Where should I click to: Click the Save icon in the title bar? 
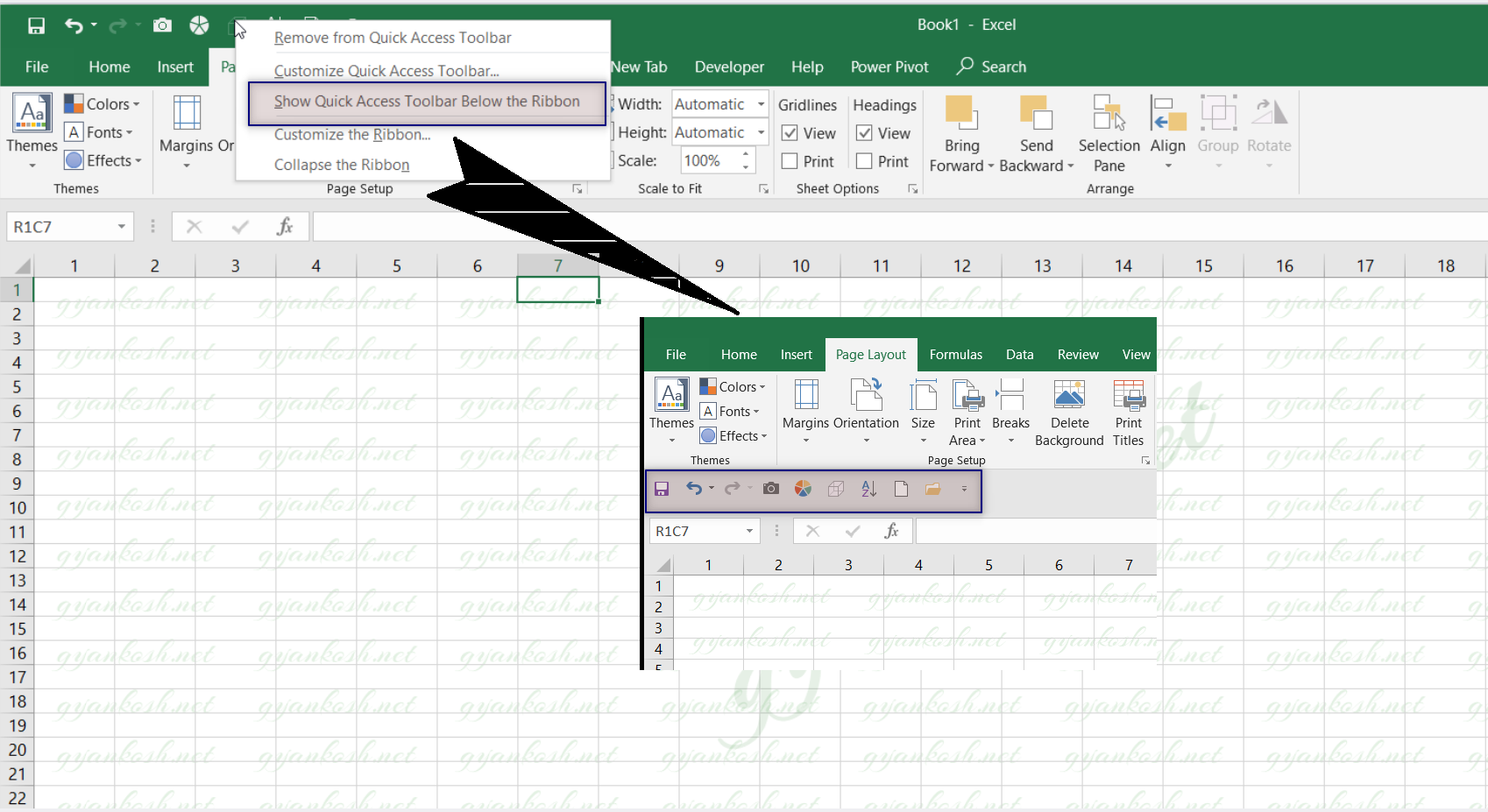36,25
